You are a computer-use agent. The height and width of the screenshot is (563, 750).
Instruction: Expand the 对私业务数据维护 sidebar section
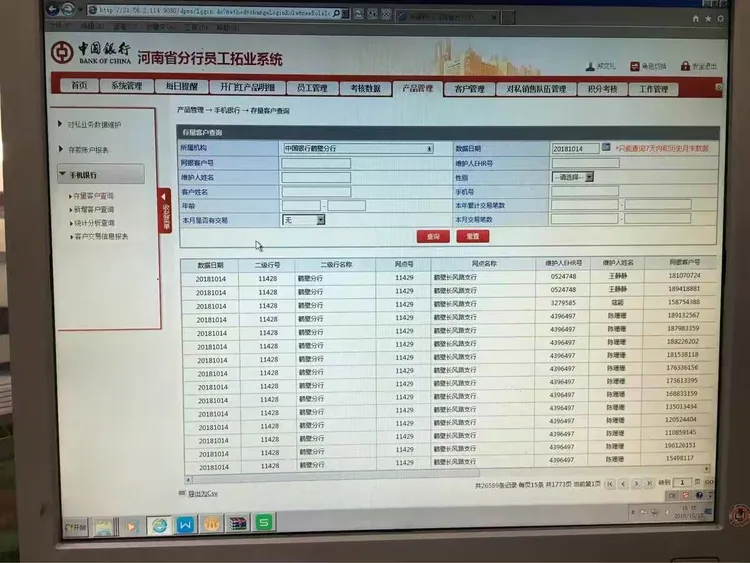pos(90,124)
